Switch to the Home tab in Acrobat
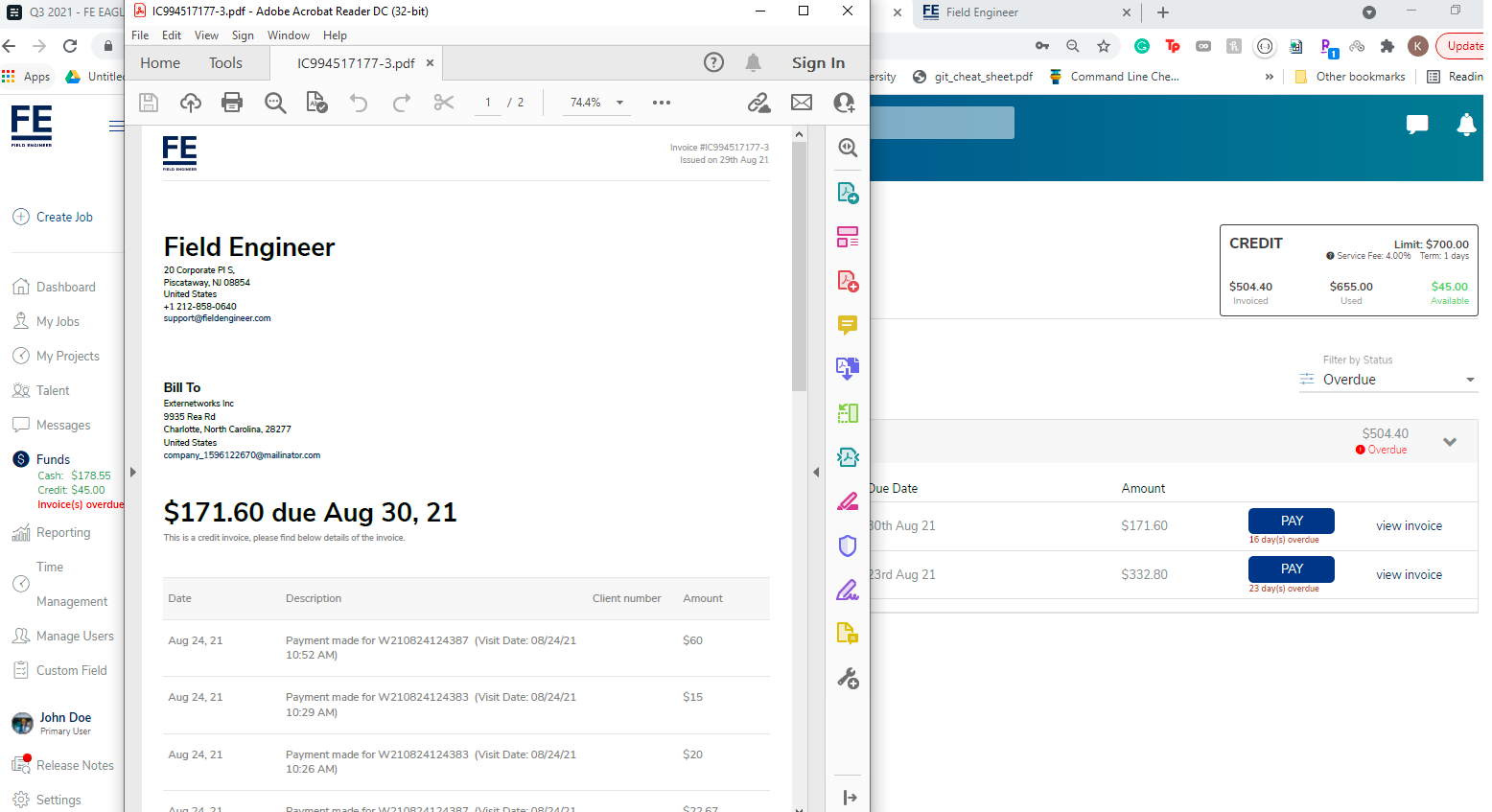1492x812 pixels. [160, 63]
